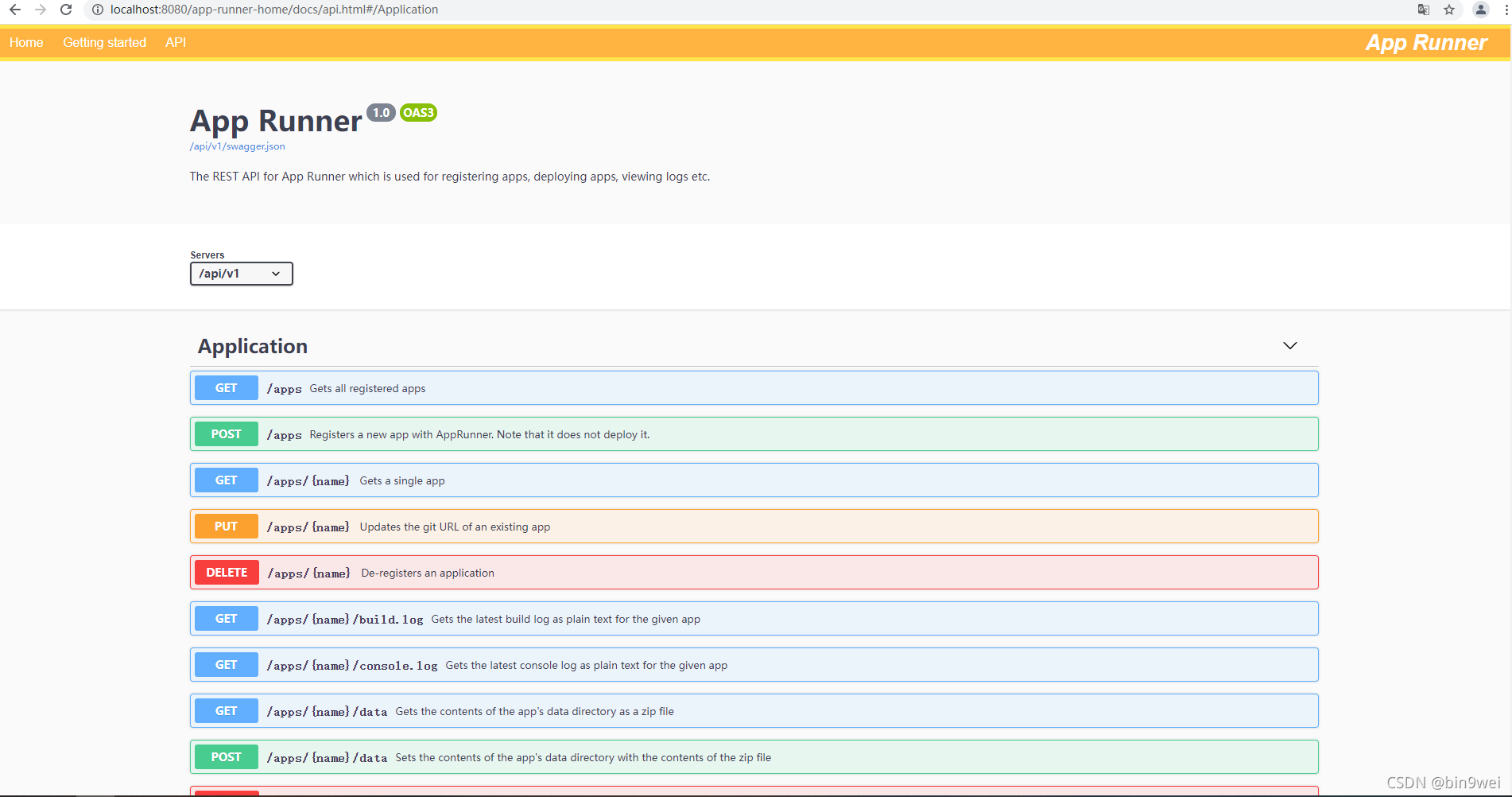The height and width of the screenshot is (797, 1512).
Task: Click GET badge for /apps/{name}/data zip file
Action: (x=227, y=711)
